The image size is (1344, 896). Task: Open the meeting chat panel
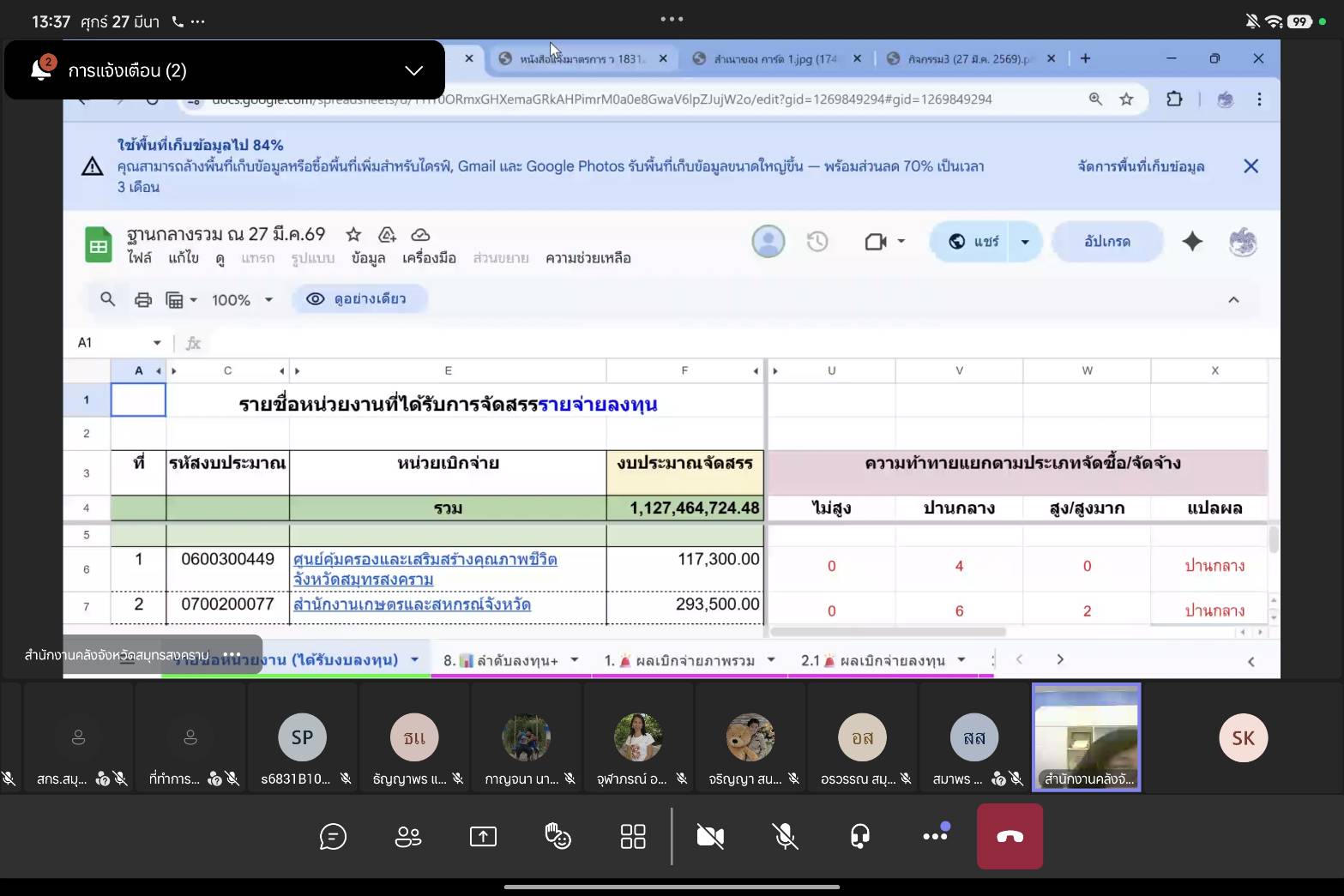pos(333,836)
